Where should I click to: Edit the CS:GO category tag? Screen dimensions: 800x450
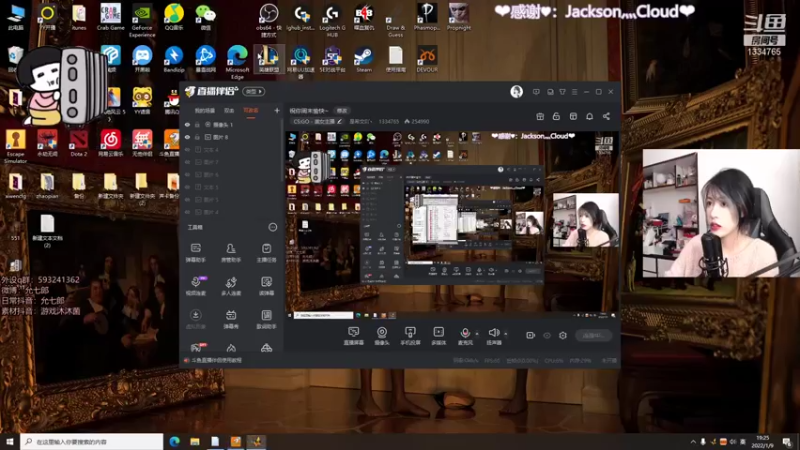click(317, 121)
